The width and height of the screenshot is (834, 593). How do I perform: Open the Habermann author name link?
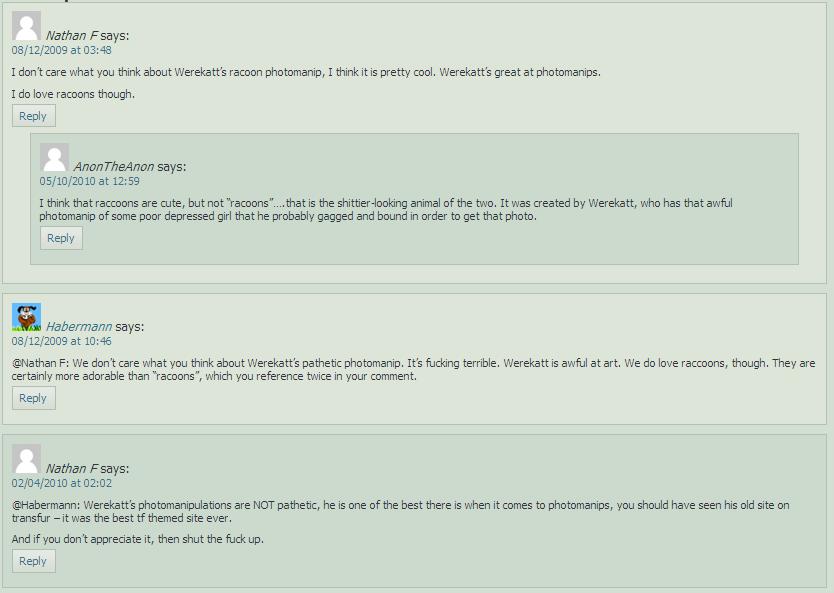(x=79, y=326)
